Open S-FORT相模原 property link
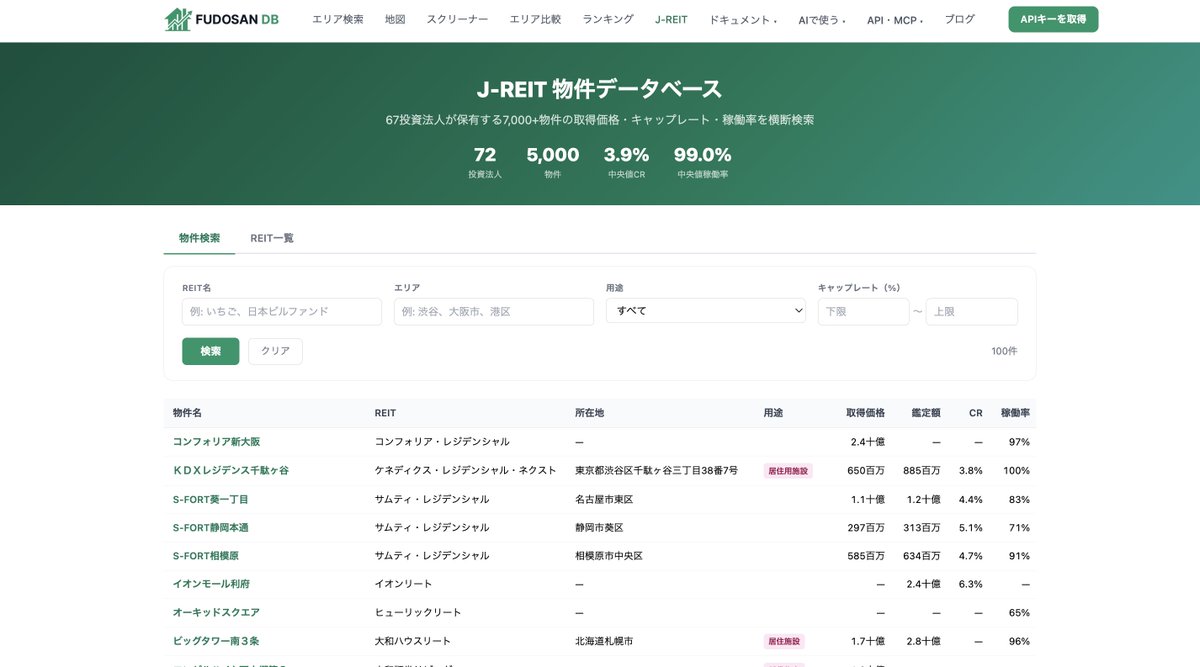The height and width of the screenshot is (667, 1200). 205,556
